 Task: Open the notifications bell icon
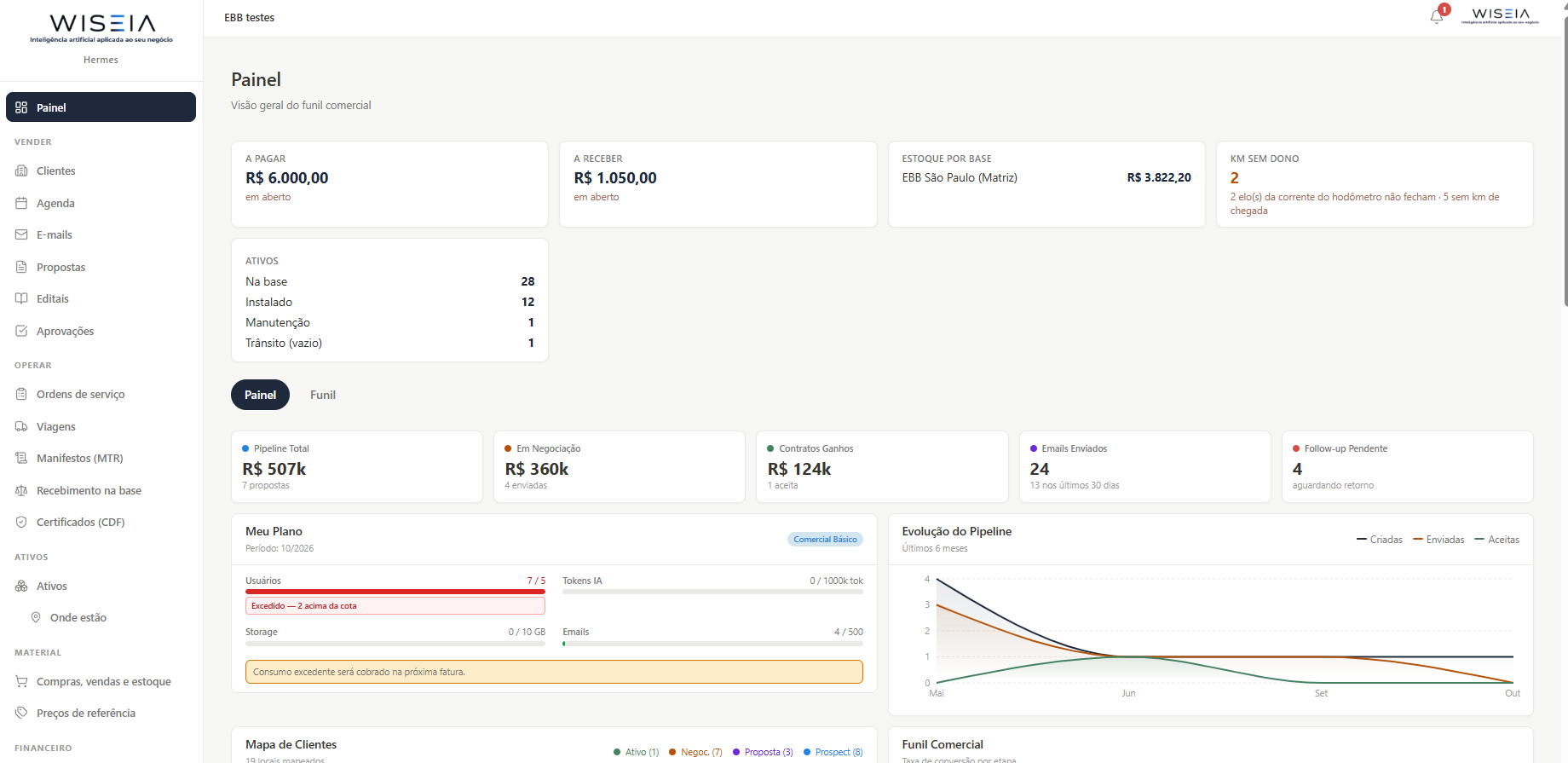pos(1437,16)
